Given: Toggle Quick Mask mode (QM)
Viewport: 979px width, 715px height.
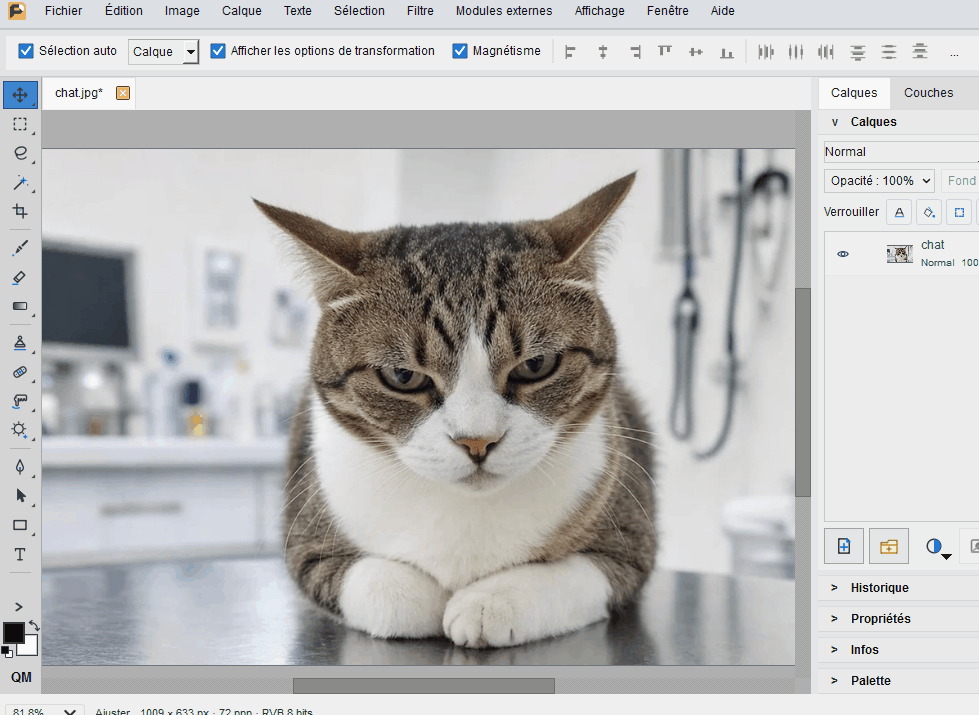Looking at the screenshot, I should click(21, 678).
